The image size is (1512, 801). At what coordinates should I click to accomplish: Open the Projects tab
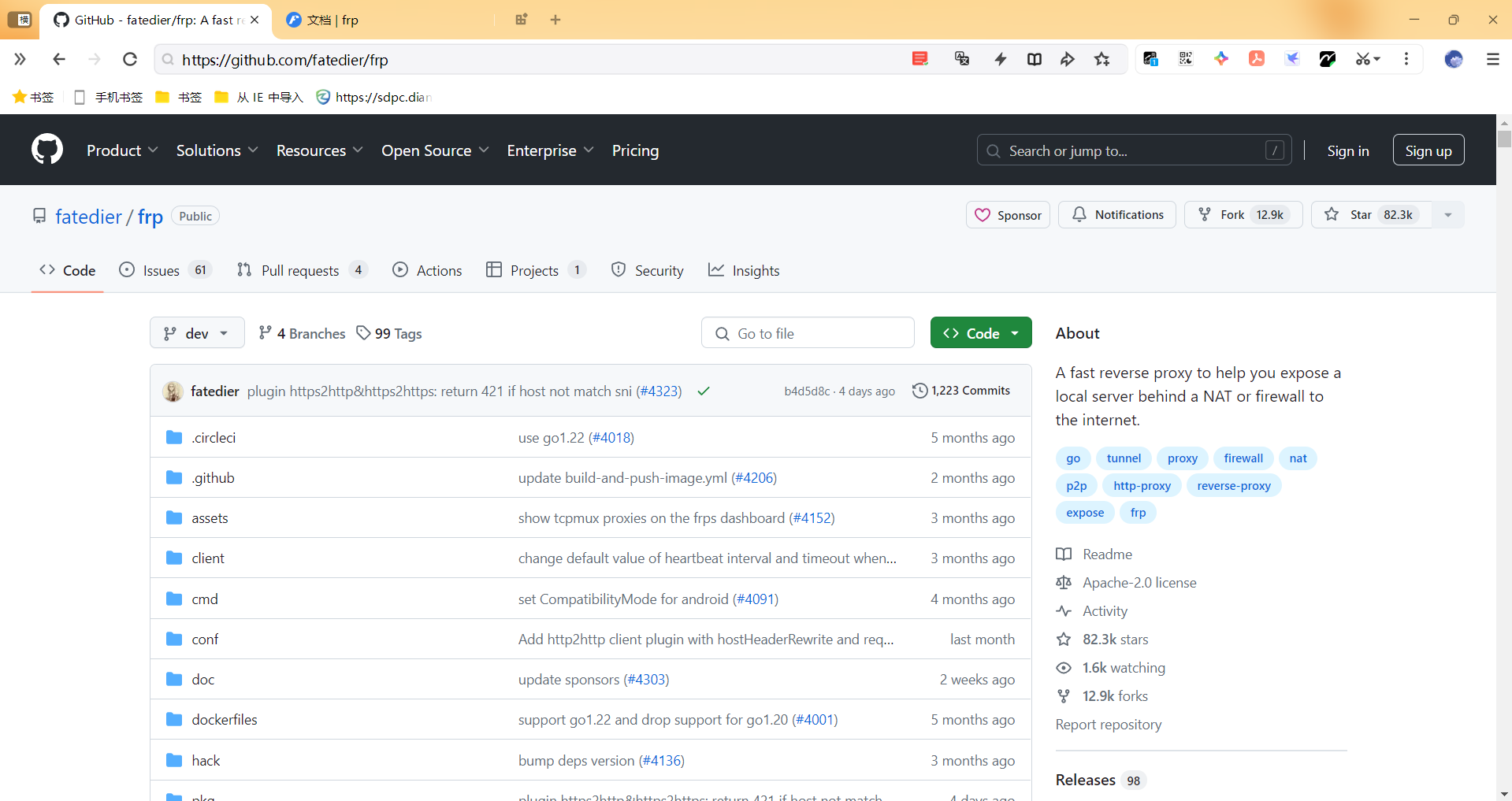(536, 270)
